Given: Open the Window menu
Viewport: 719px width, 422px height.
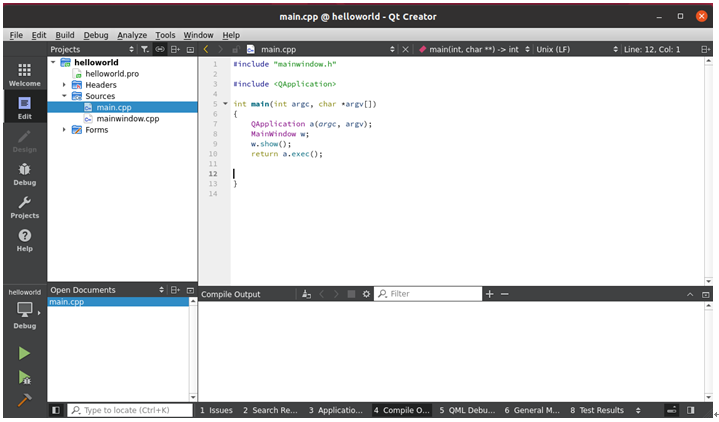Looking at the screenshot, I should tap(198, 35).
